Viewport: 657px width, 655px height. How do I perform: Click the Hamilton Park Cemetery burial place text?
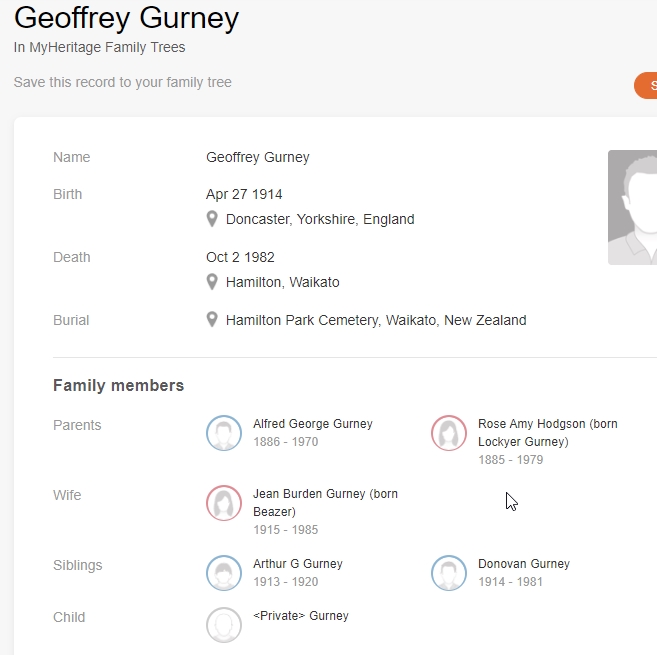(x=376, y=320)
